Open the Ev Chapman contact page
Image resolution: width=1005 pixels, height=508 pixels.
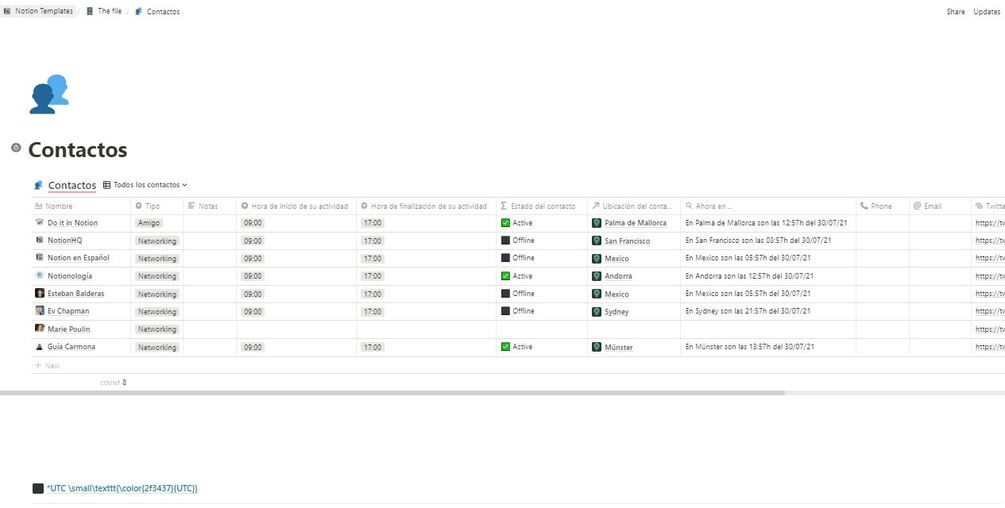68,311
